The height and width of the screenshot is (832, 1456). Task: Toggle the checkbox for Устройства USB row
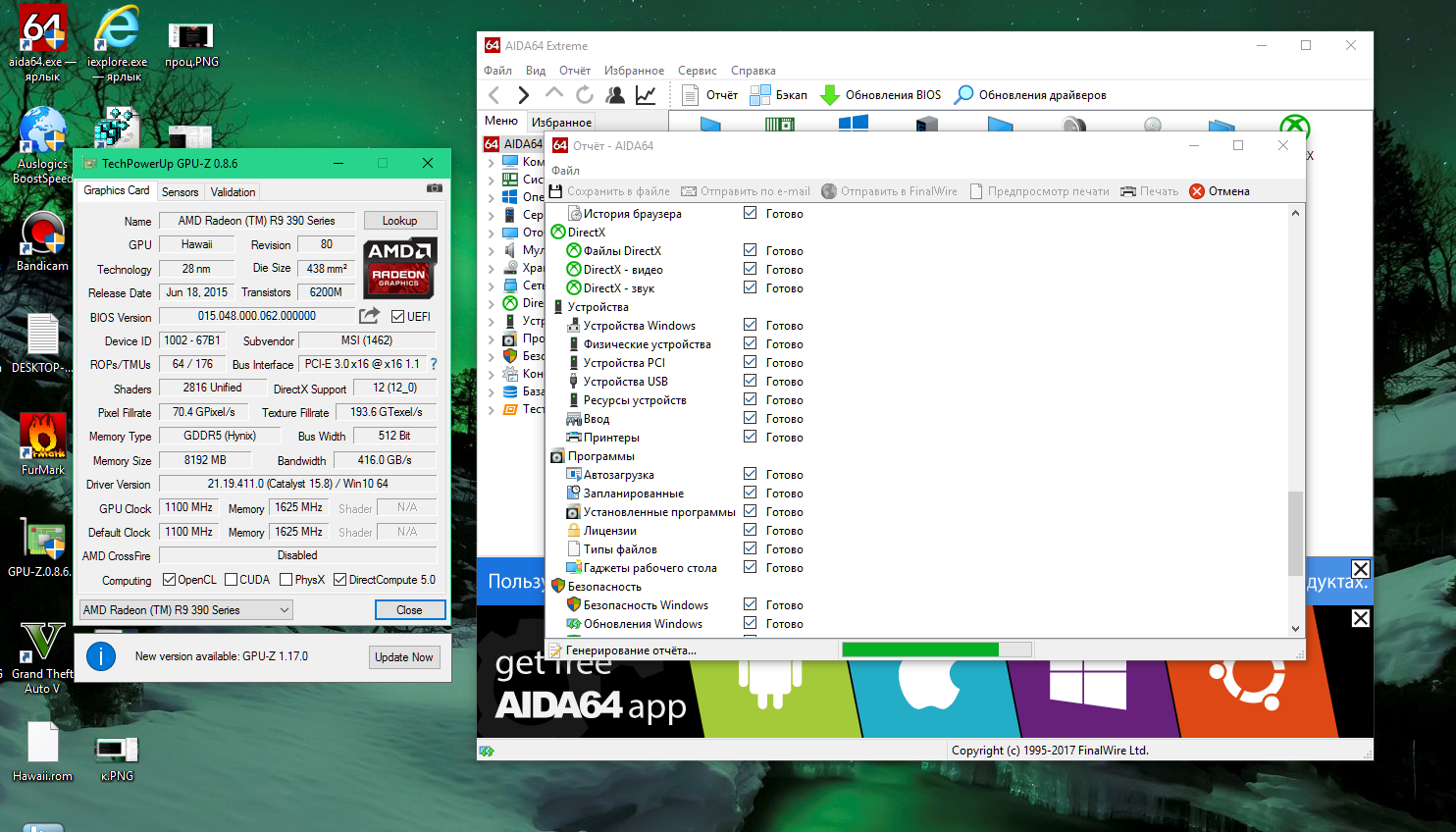click(750, 381)
